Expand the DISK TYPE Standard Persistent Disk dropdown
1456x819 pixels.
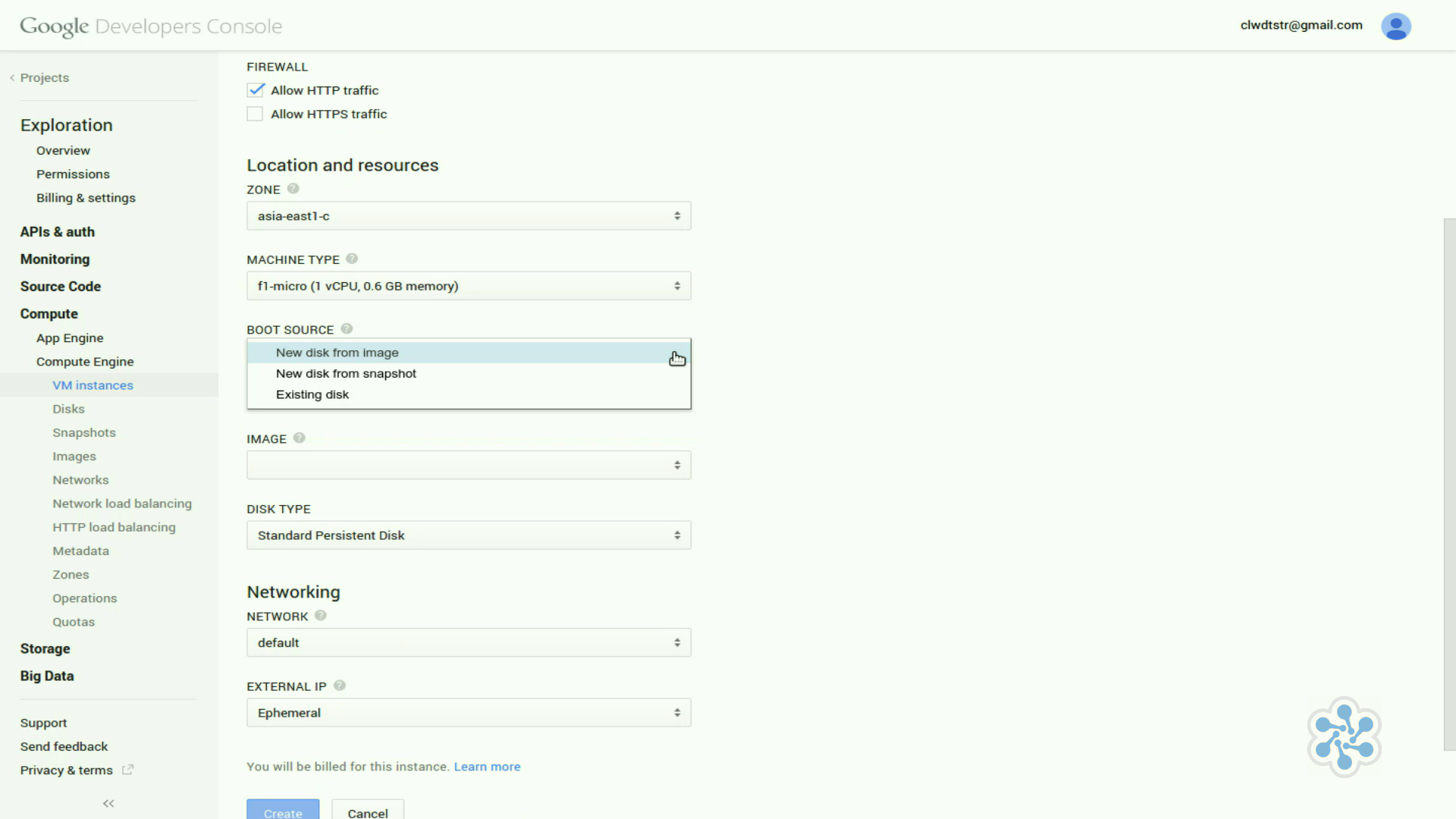pos(468,535)
